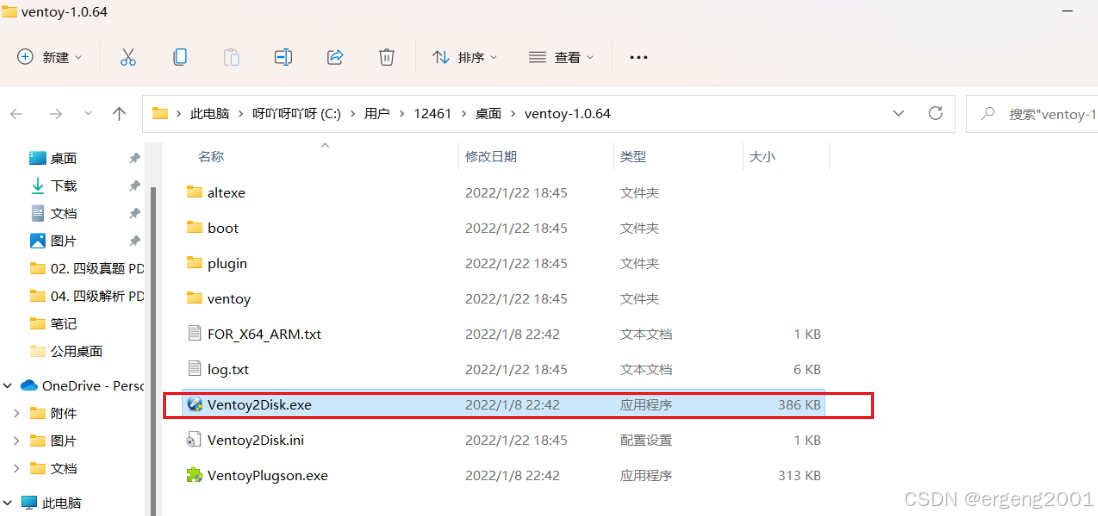Click 桌面 breadcrumb in address bar

tap(489, 114)
